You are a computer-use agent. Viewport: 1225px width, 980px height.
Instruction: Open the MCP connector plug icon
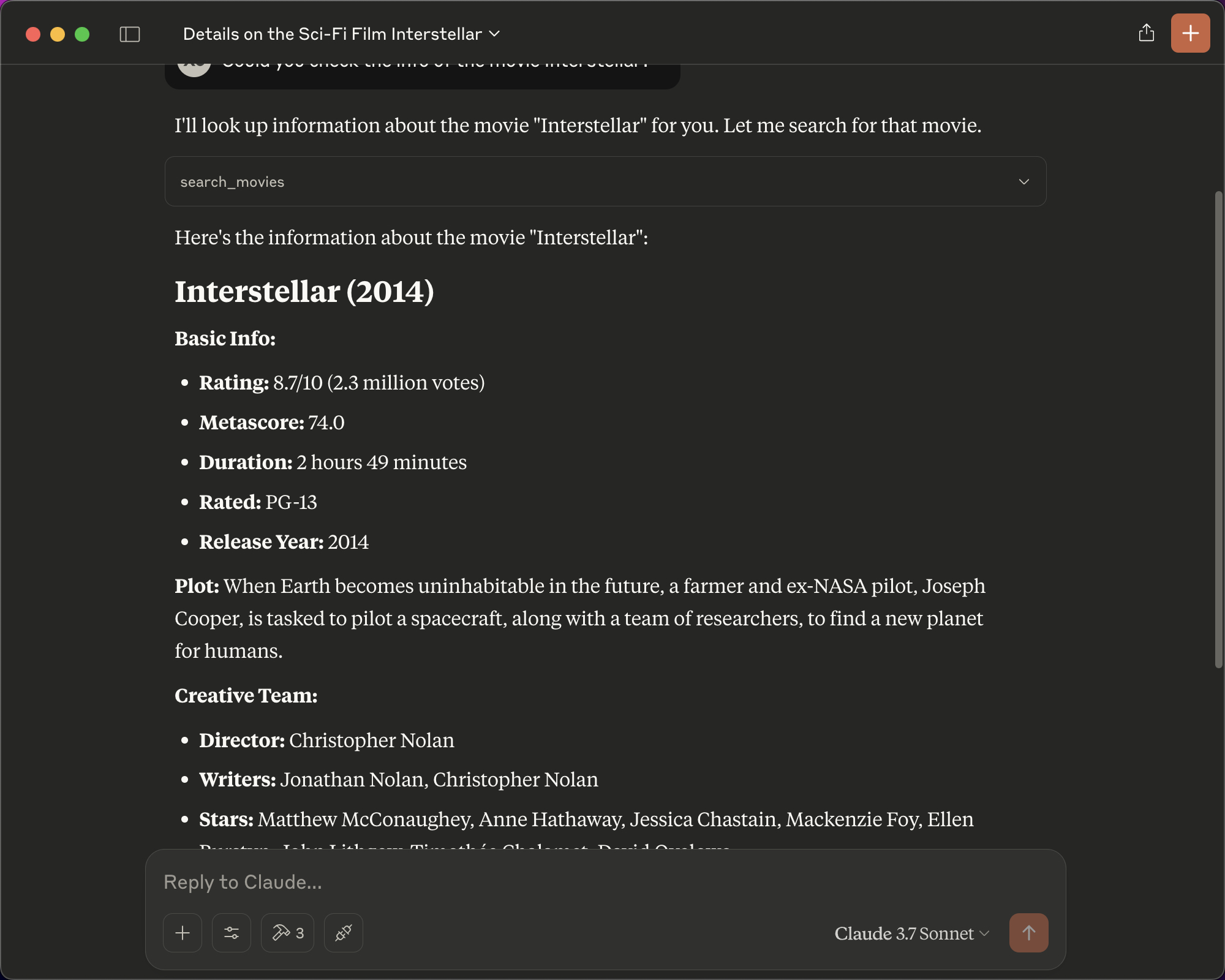[x=343, y=933]
